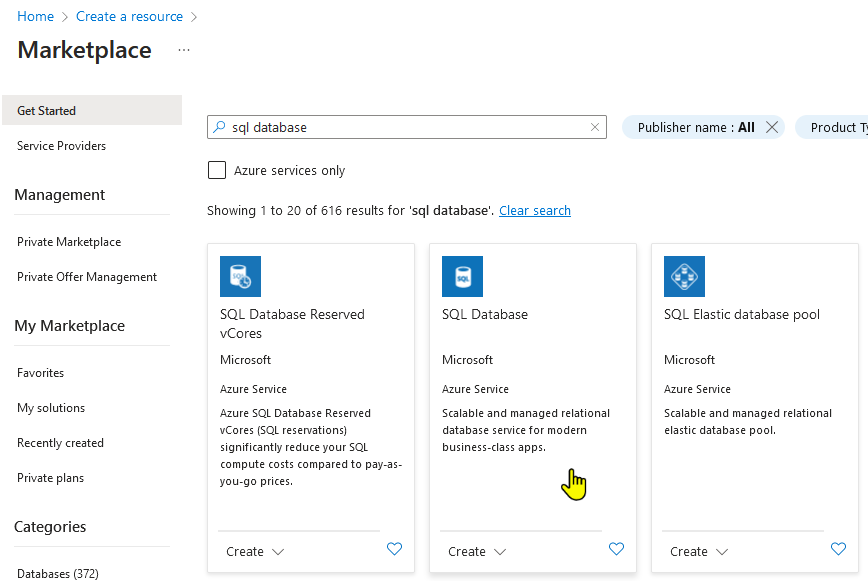
Task: Open the Databases (372) category
Action: pos(57,573)
